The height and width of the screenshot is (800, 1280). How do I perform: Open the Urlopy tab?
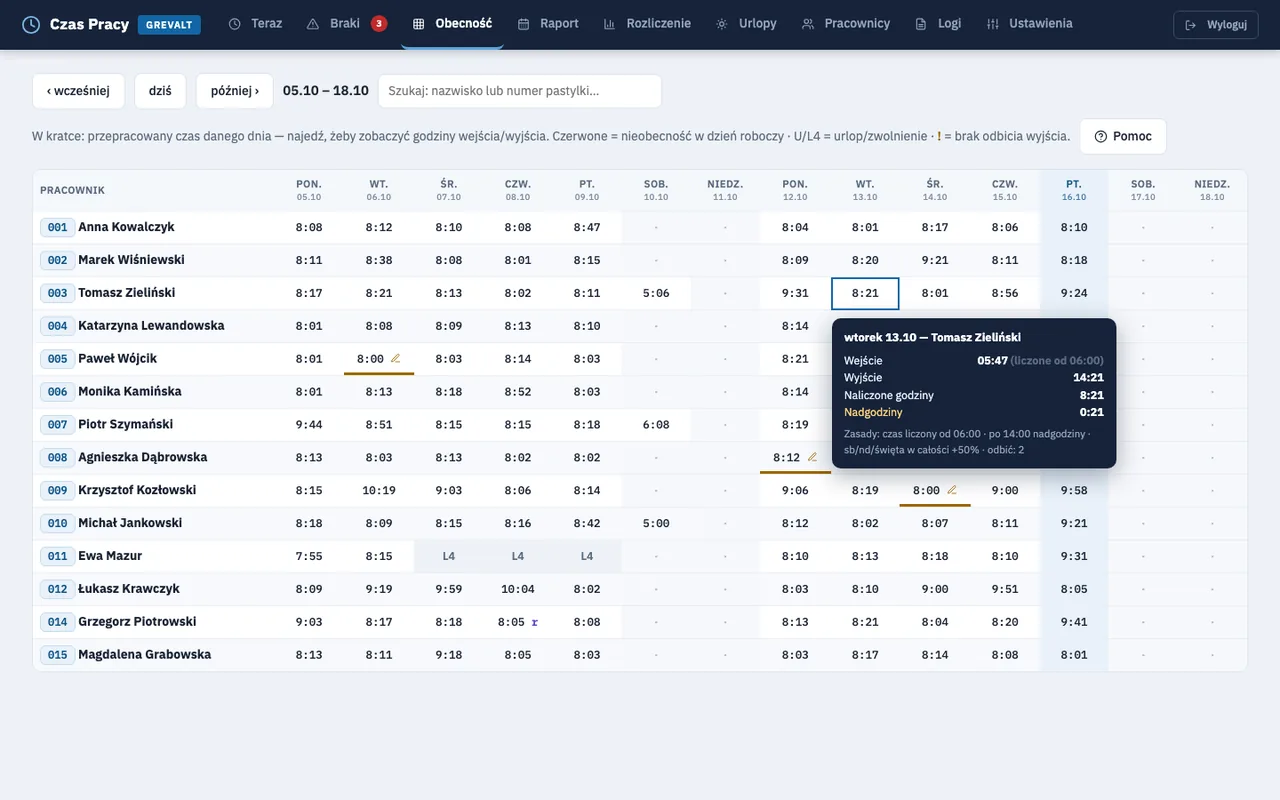point(746,24)
